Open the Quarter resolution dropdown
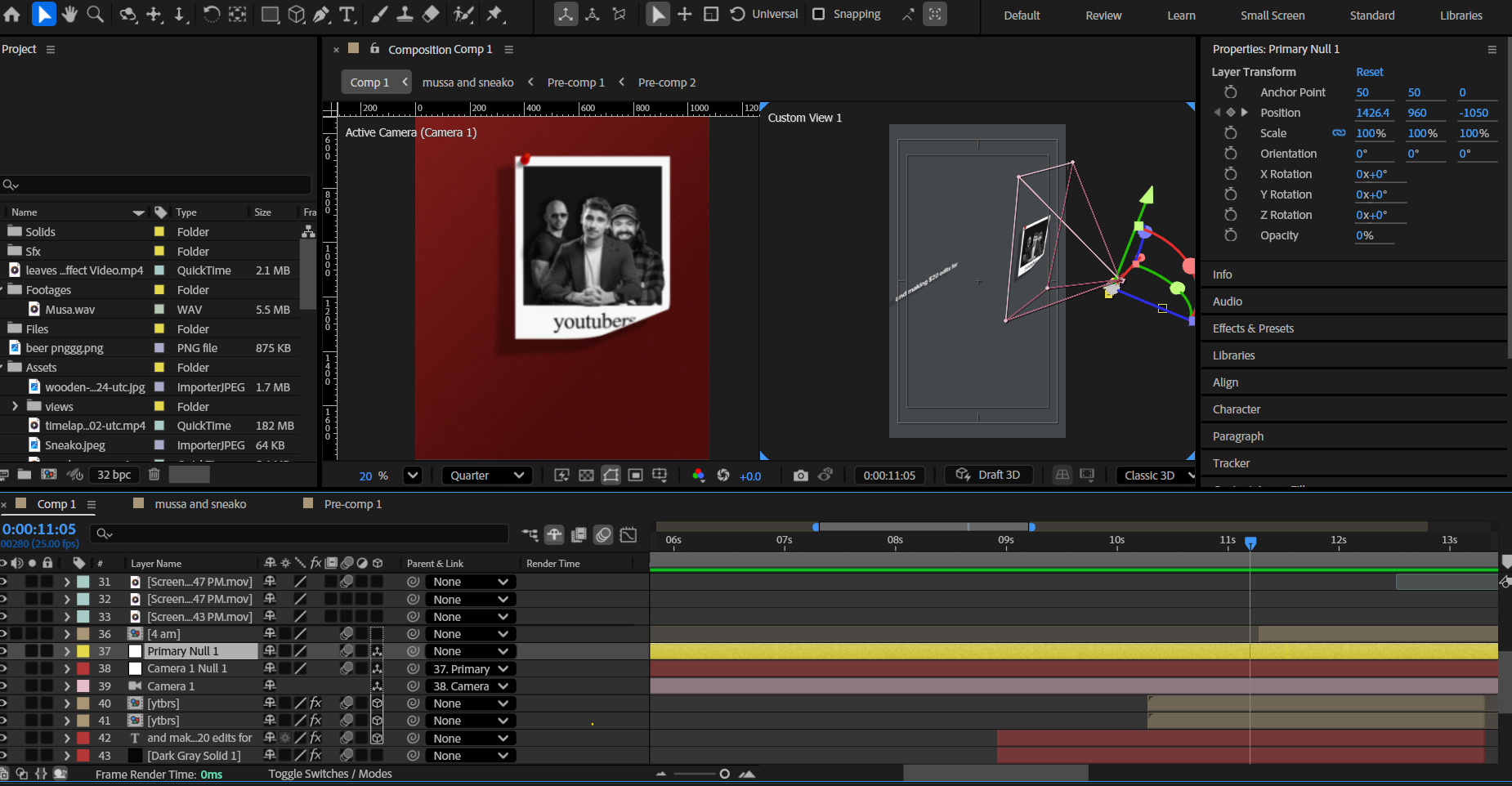 [487, 476]
